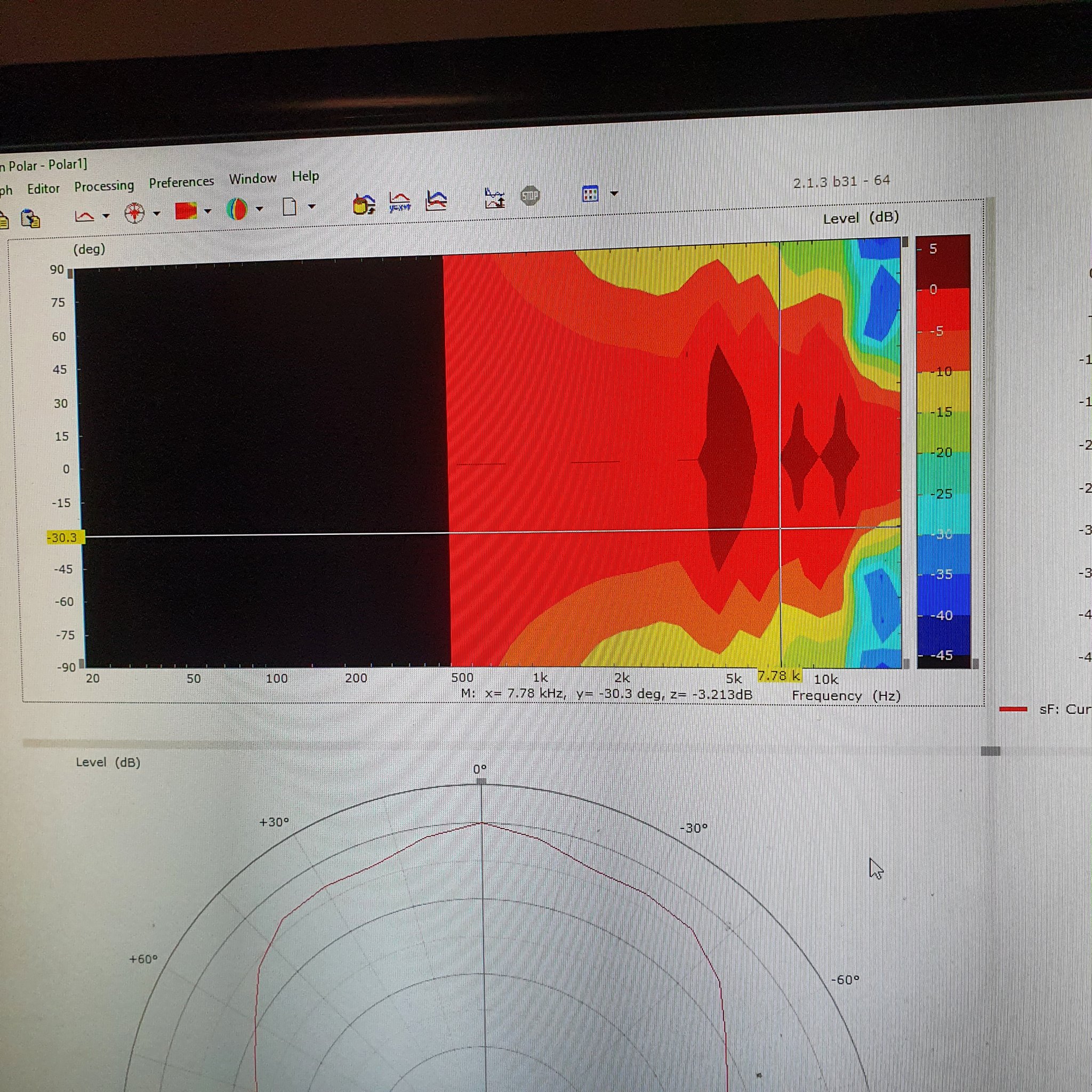
Task: Expand dropdown arrow beside layout grid icon
Action: coord(614,194)
